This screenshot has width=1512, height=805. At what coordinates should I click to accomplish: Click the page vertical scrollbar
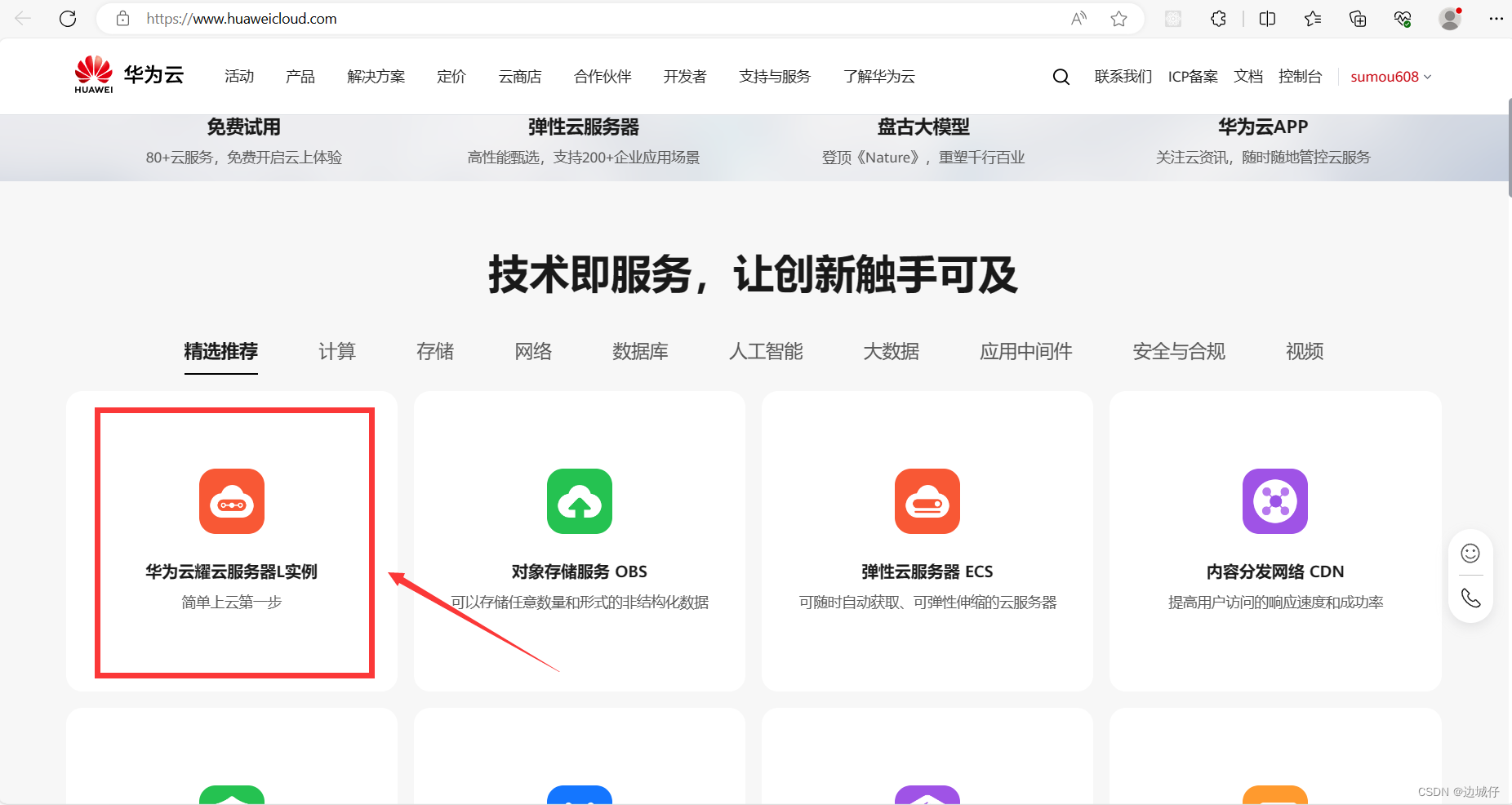tap(1509, 147)
